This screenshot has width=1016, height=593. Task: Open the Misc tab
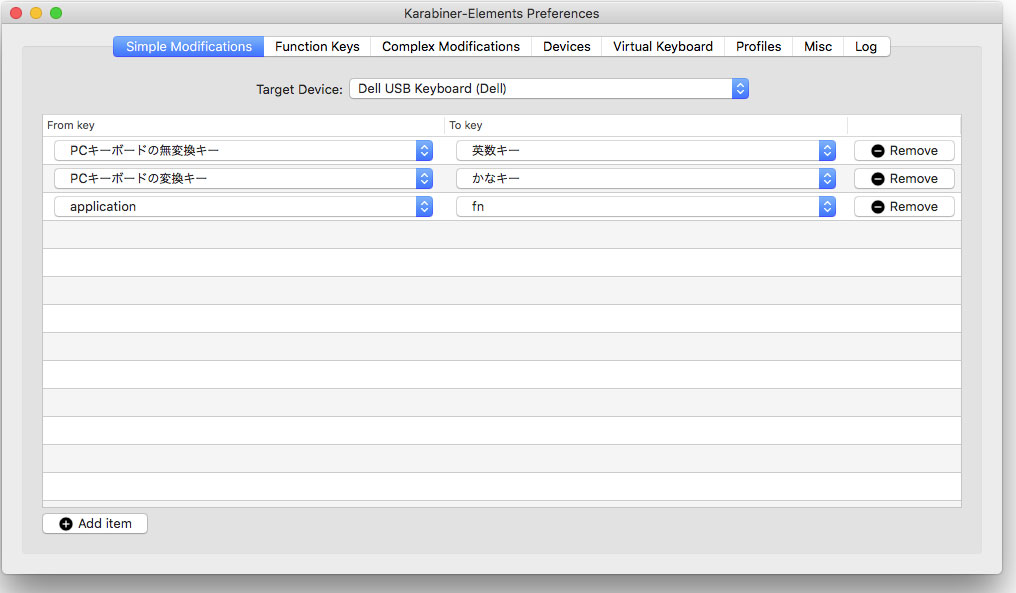(x=818, y=47)
